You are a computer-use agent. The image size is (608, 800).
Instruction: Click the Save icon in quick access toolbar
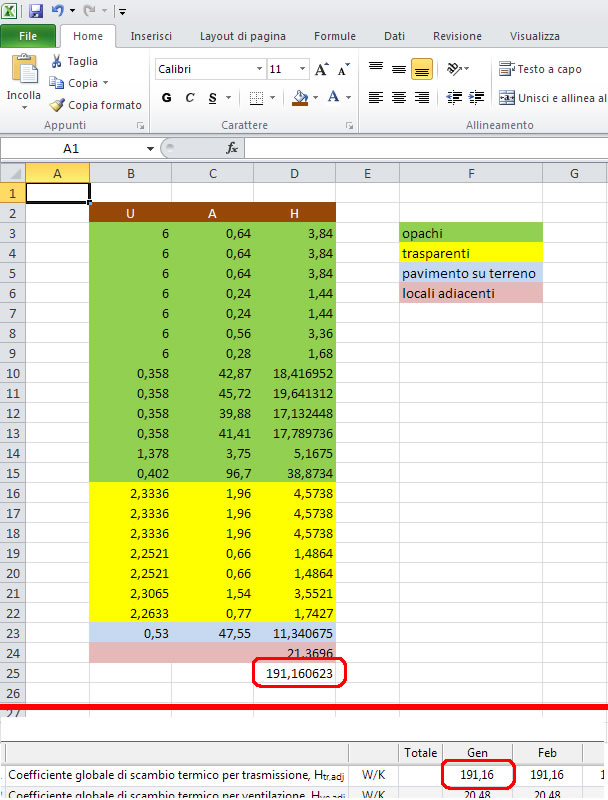[x=36, y=11]
